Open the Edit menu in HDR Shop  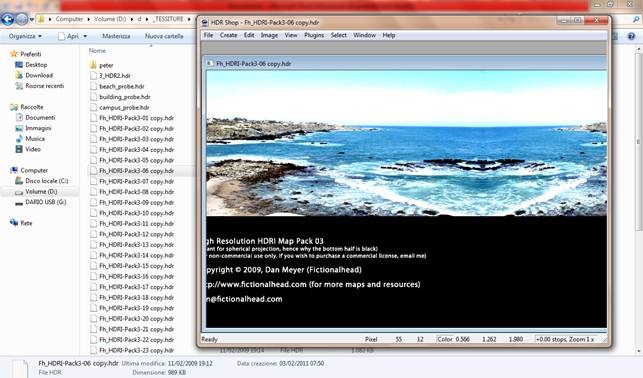coord(249,35)
